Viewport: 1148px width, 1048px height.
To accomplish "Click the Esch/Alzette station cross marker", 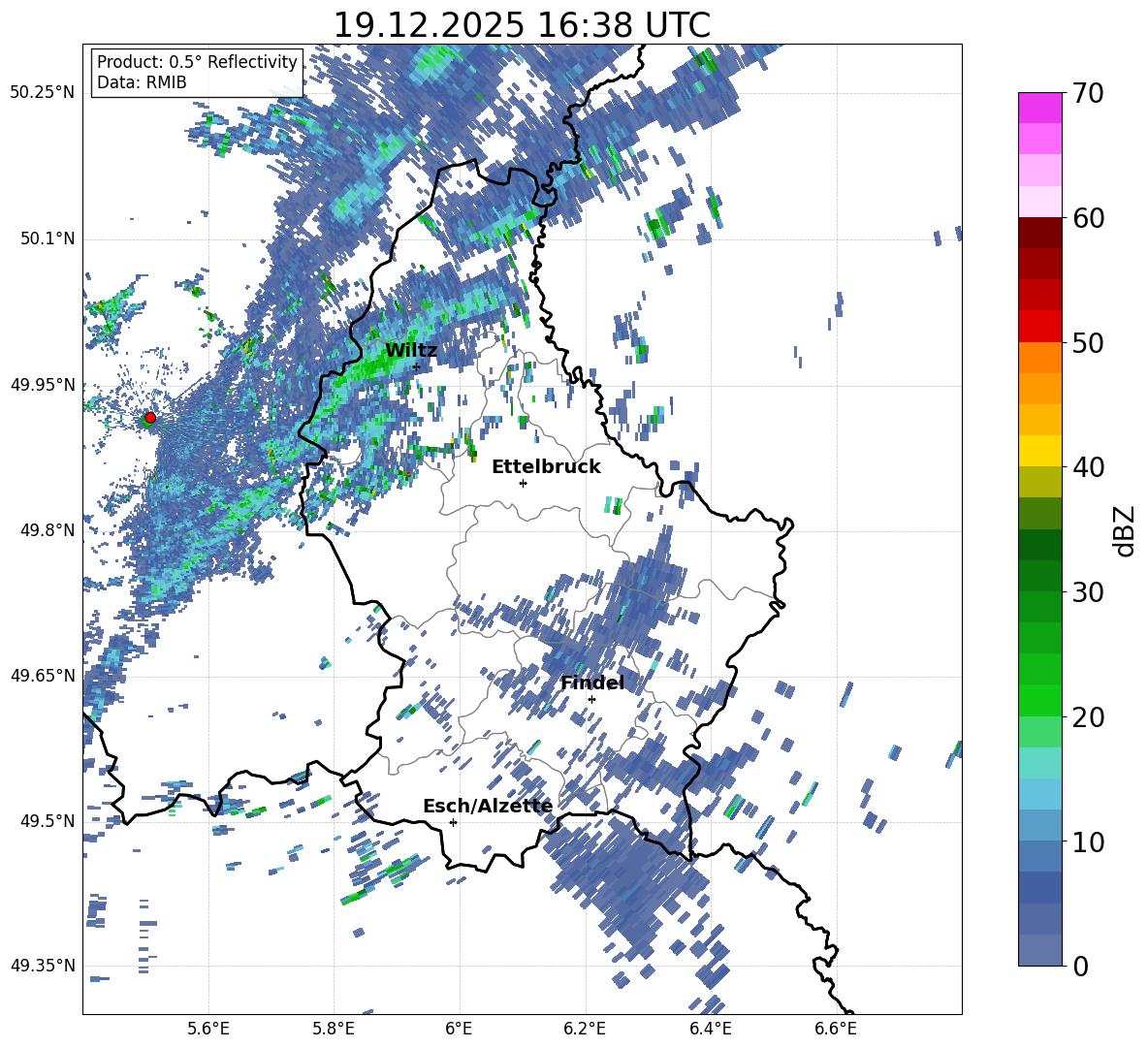I will (x=453, y=822).
